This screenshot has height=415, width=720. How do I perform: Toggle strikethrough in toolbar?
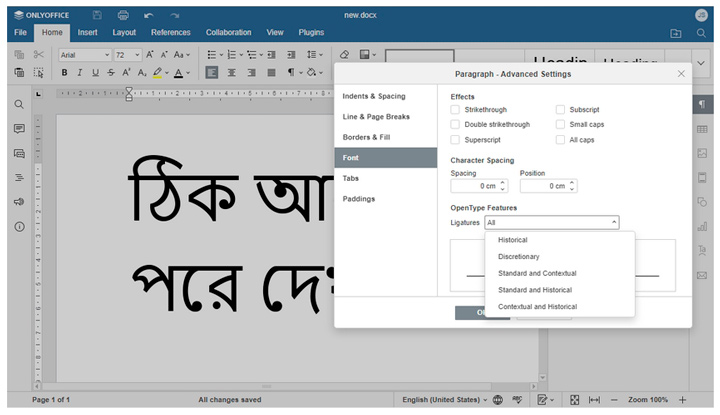click(111, 73)
